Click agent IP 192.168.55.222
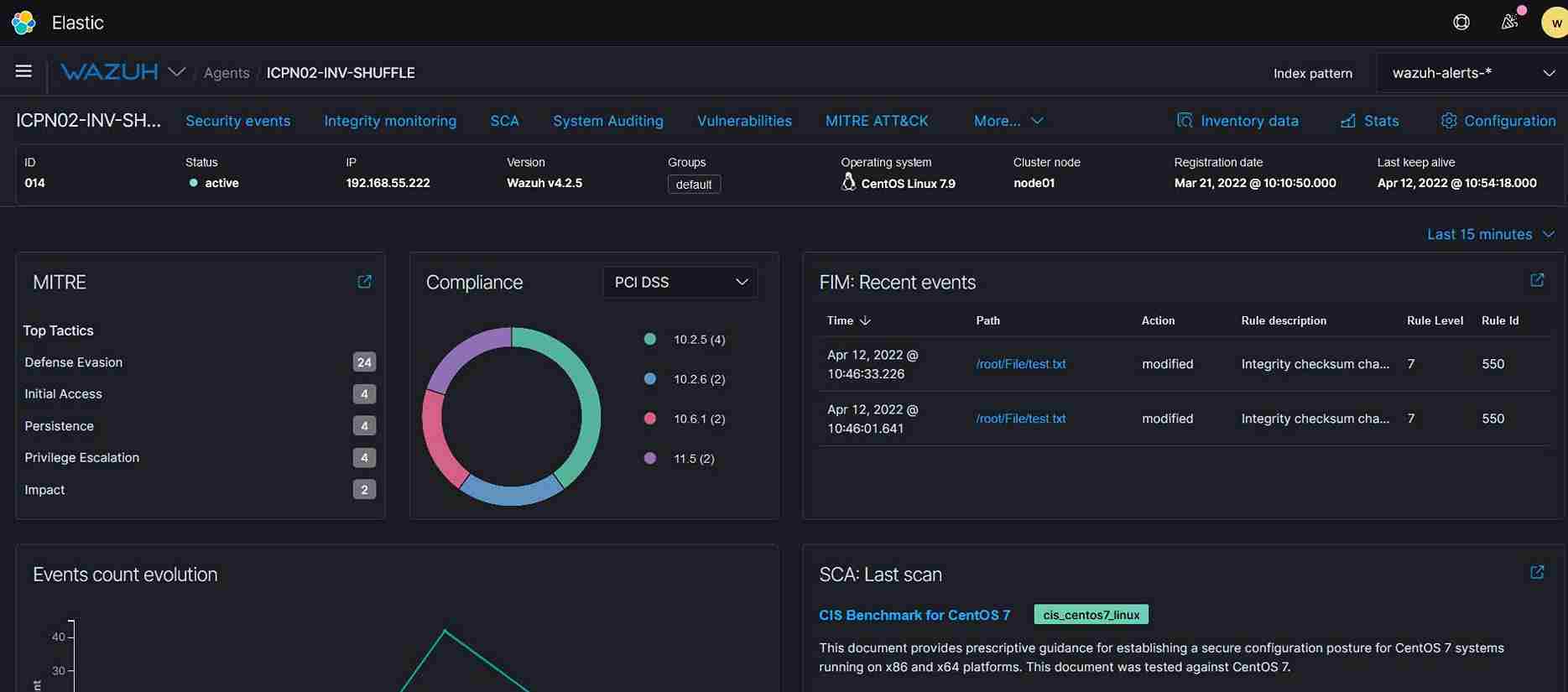 click(388, 183)
